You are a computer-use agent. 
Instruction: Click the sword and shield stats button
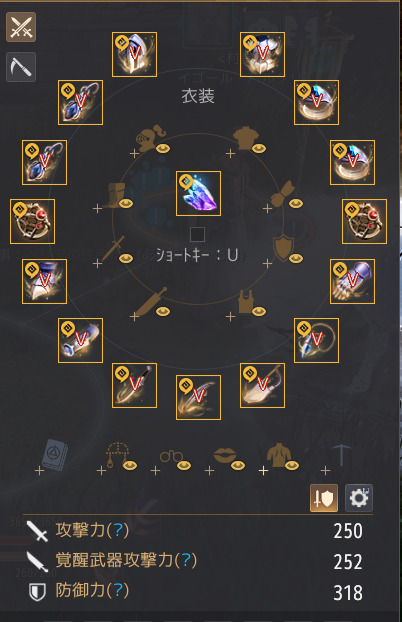[x=324, y=498]
